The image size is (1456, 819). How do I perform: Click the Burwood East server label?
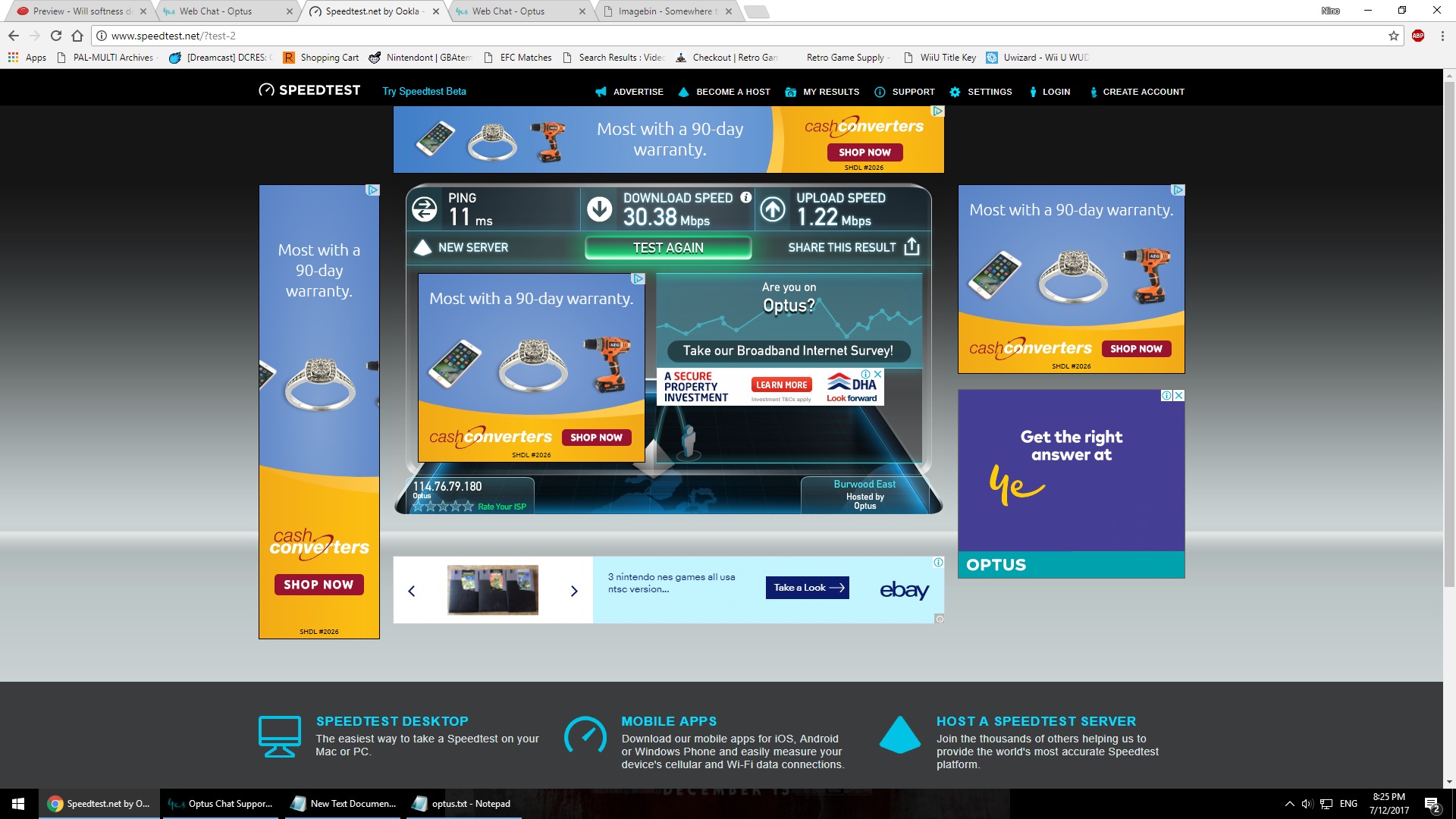864,484
